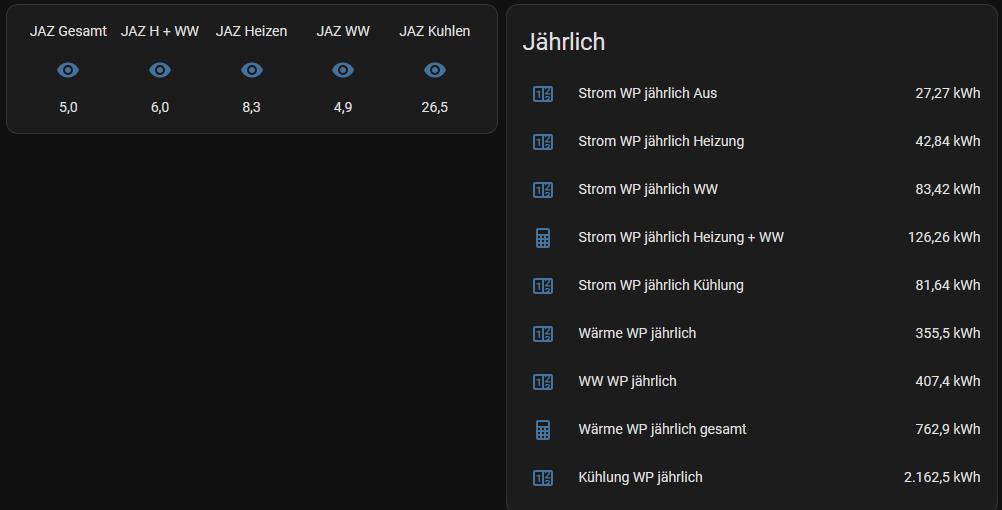The height and width of the screenshot is (510, 1002).
Task: Click the eye icon under JAZ Kuhlen
Action: pos(435,70)
